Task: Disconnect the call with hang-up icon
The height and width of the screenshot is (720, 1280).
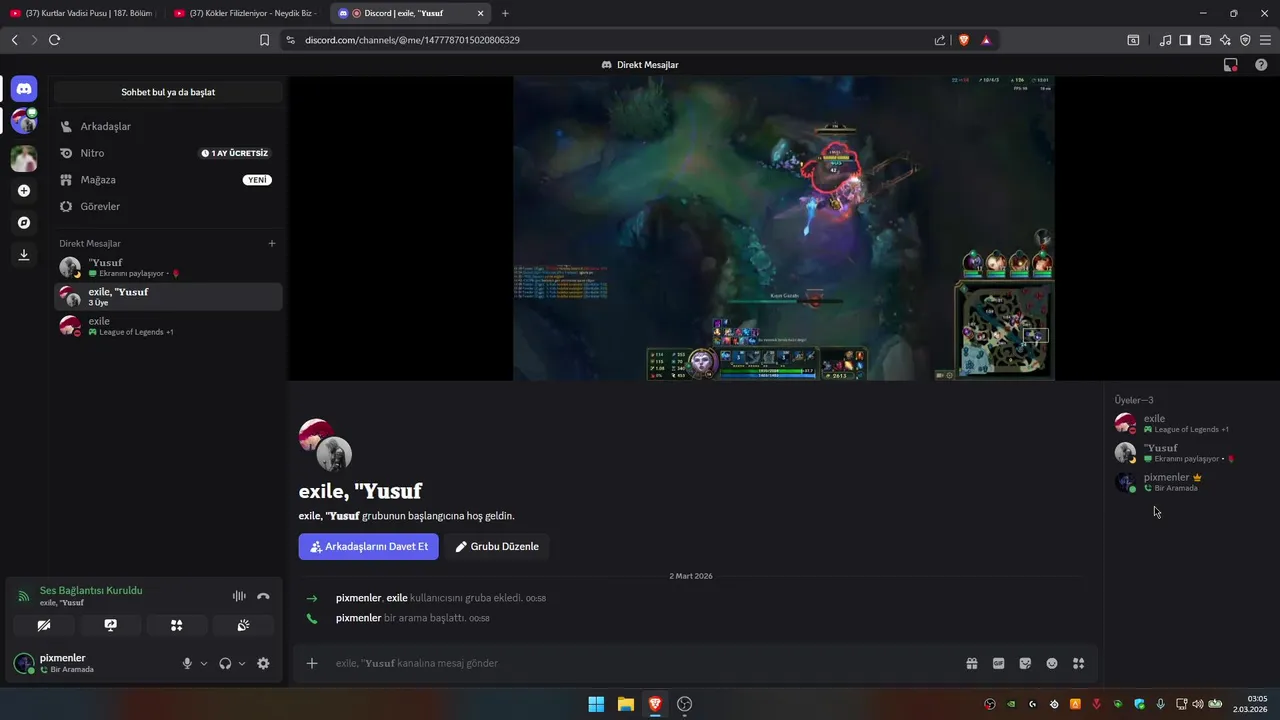Action: [263, 596]
